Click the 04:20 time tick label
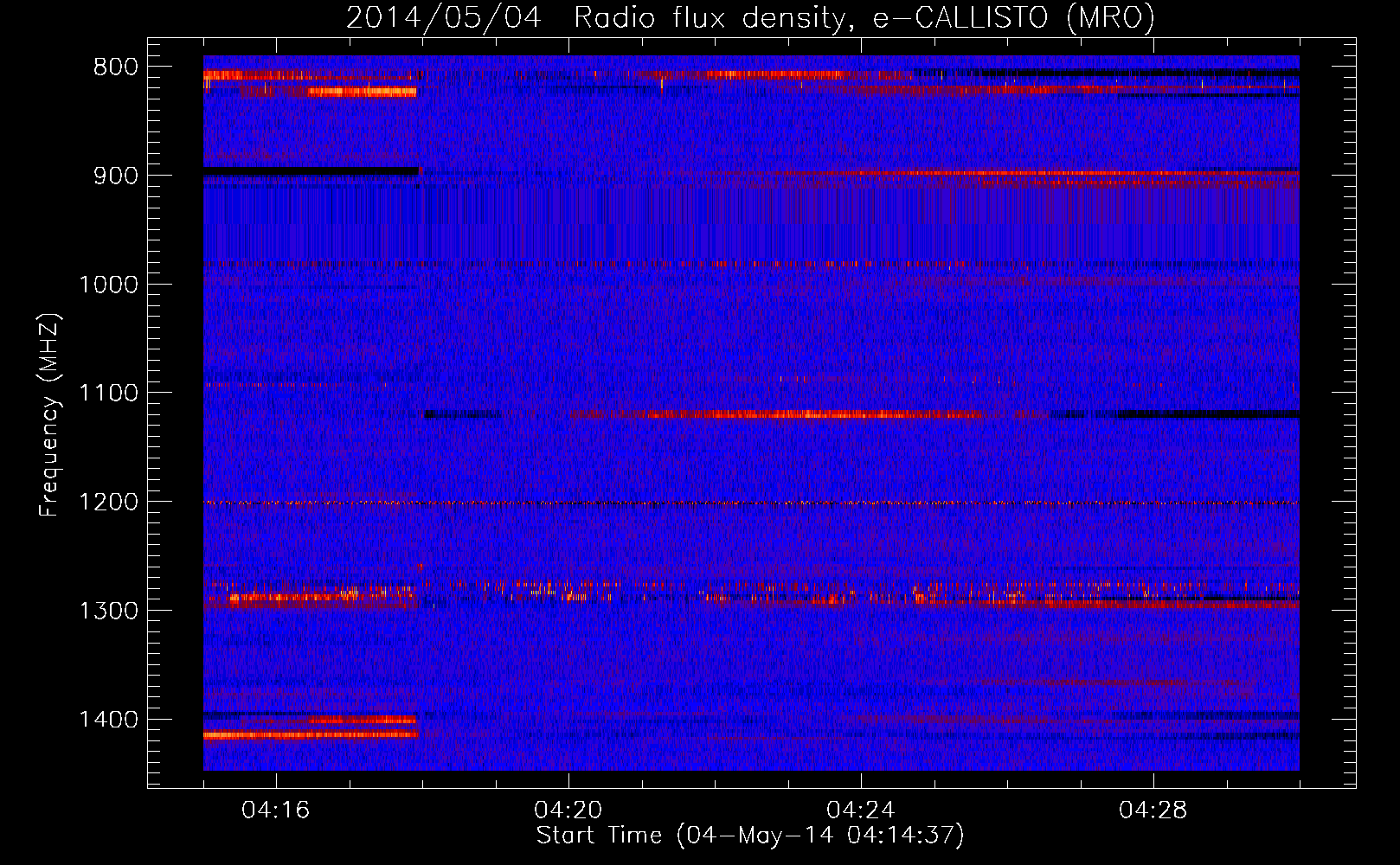The image size is (1400, 865). pos(568,811)
